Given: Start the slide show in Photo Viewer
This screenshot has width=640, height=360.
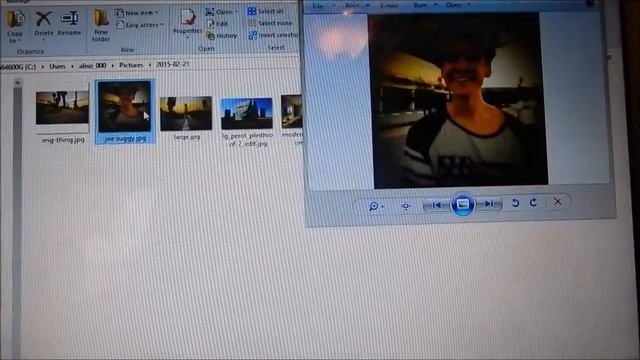Looking at the screenshot, I should (462, 204).
